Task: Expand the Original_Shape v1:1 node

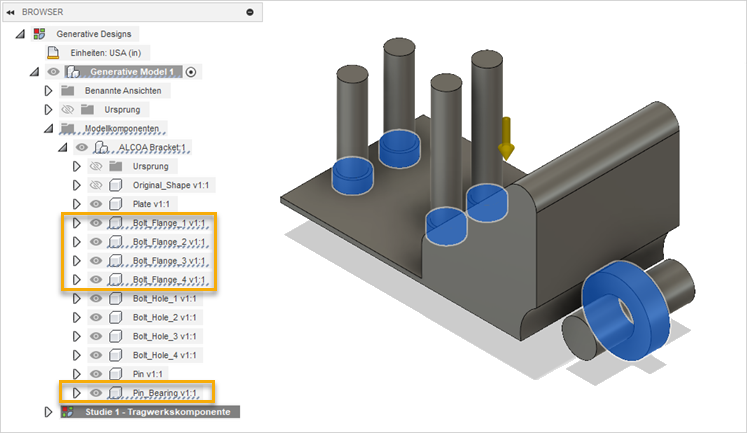Action: coord(77,185)
